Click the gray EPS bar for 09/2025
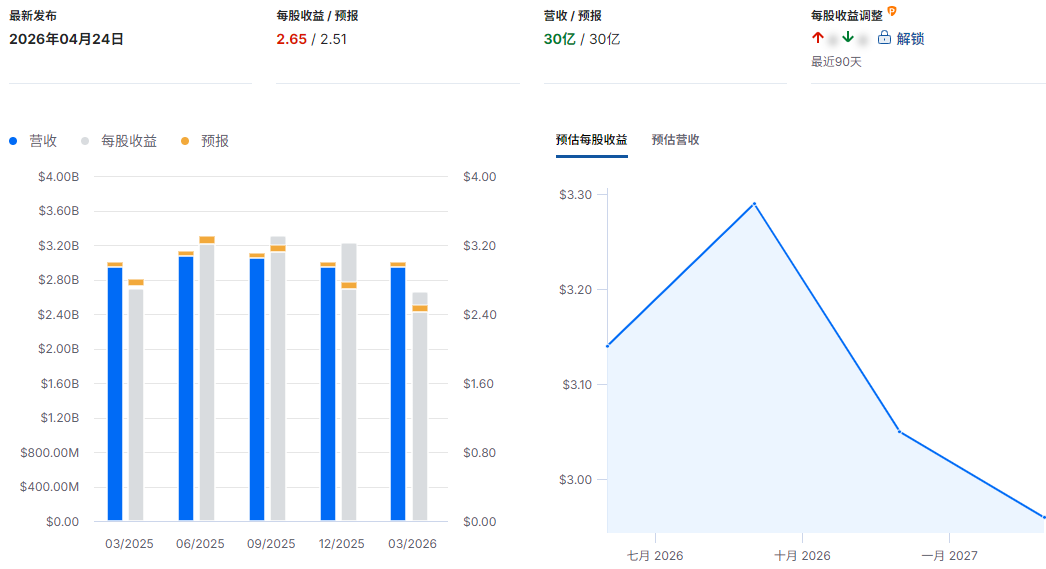The height and width of the screenshot is (569, 1046). [278, 378]
